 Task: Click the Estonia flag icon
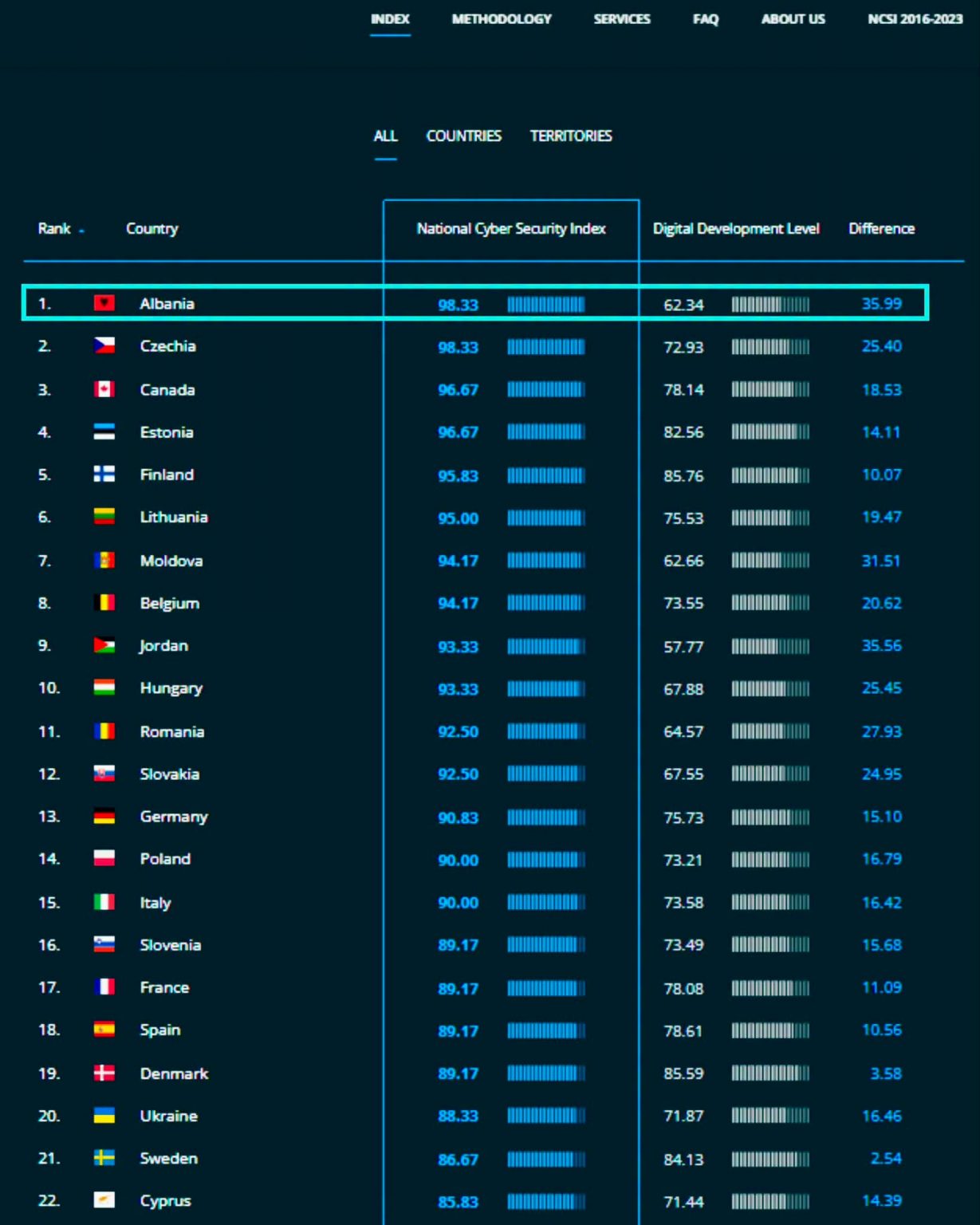click(104, 431)
